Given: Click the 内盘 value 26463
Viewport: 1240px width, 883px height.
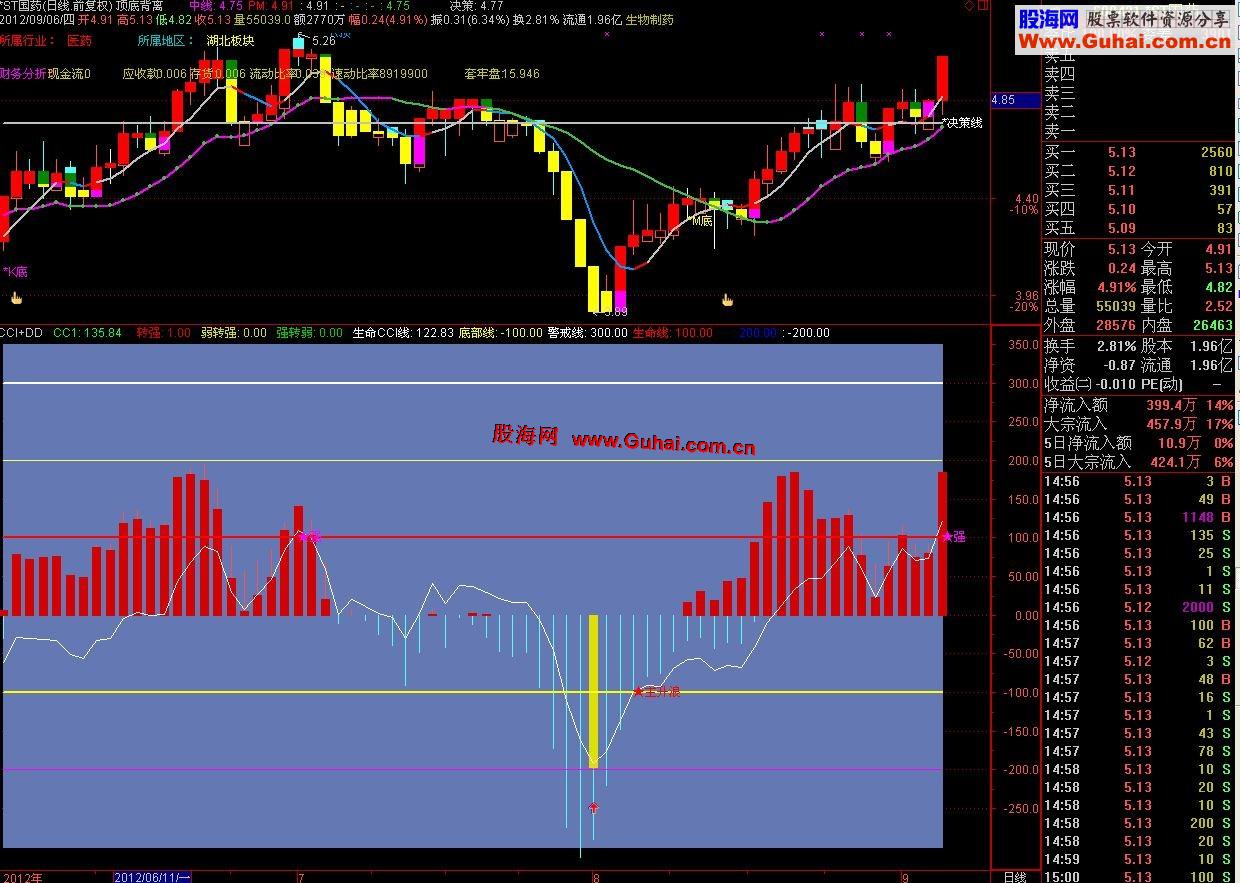Looking at the screenshot, I should [x=1212, y=325].
